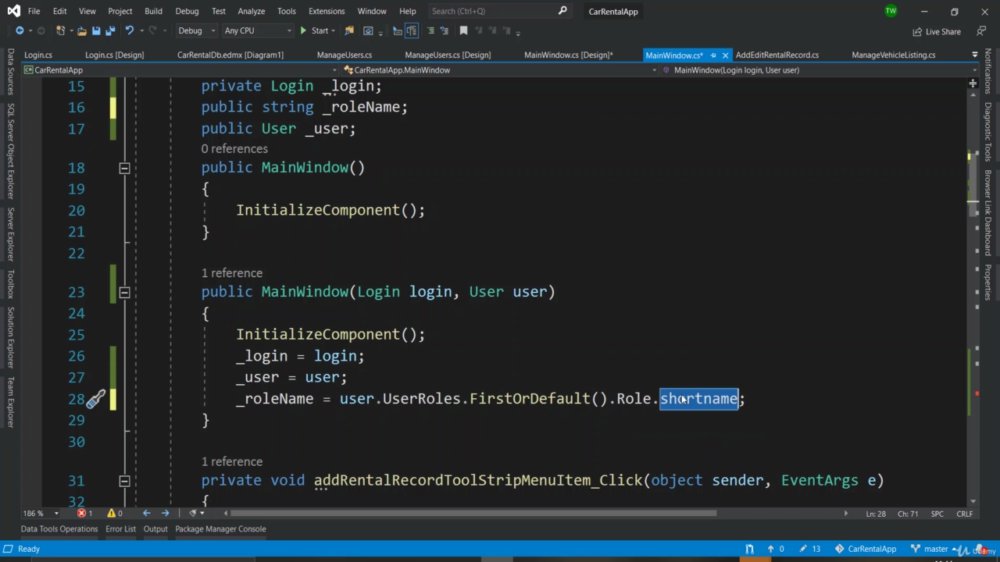Click the pending changes pencil count in status bar
This screenshot has height=562, width=1000.
coord(810,549)
